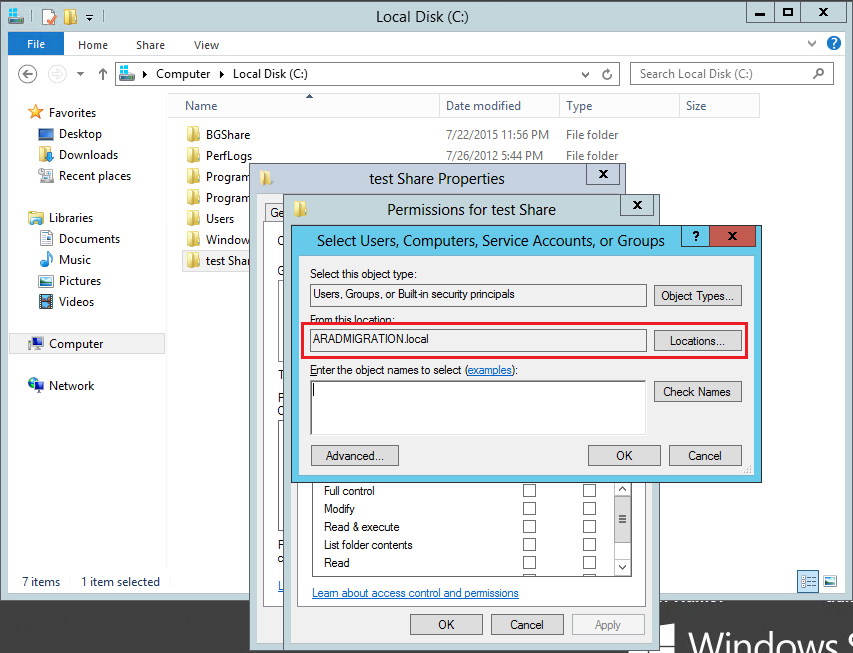Open the Quick Access Toolbar dropdown
853x653 pixels.
(x=90, y=16)
